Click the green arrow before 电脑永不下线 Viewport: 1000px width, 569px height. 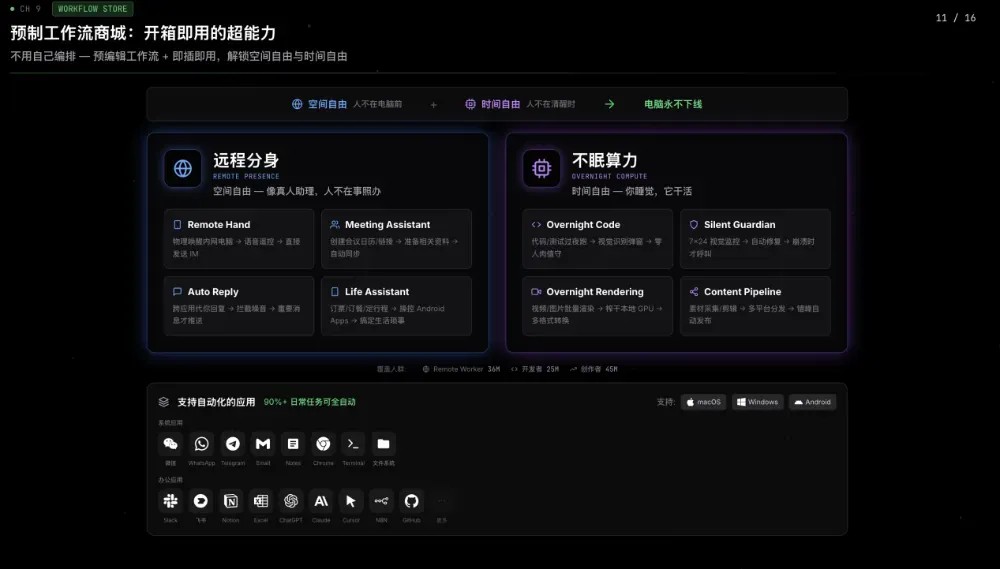pyautogui.click(x=610, y=104)
